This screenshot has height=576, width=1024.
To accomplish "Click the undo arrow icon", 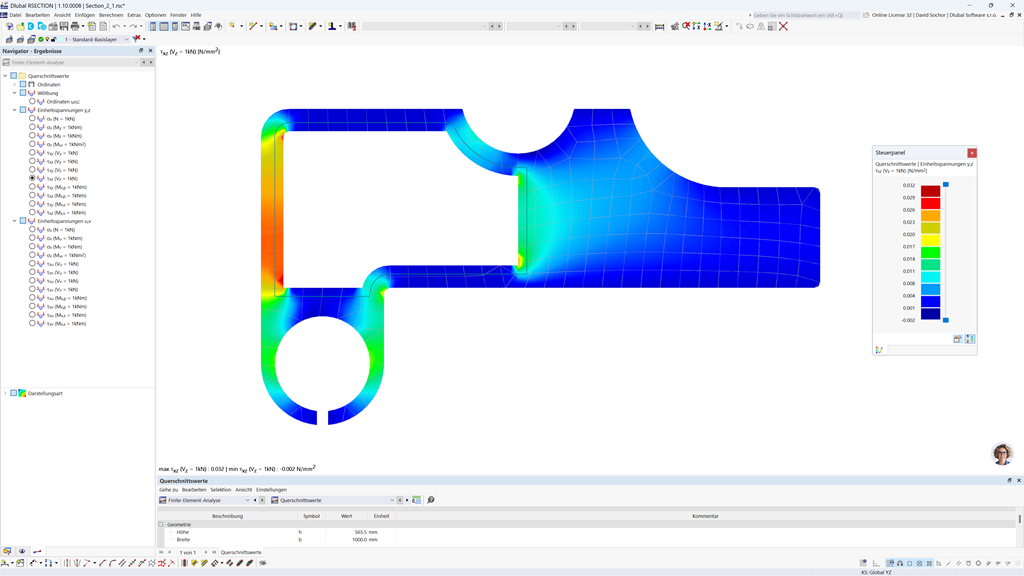I will coord(116,26).
